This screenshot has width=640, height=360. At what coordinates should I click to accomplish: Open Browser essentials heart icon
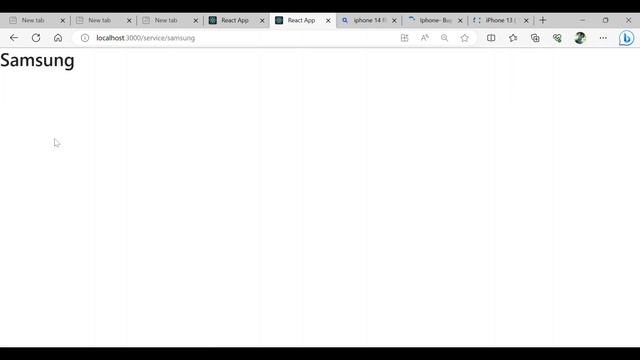557,38
